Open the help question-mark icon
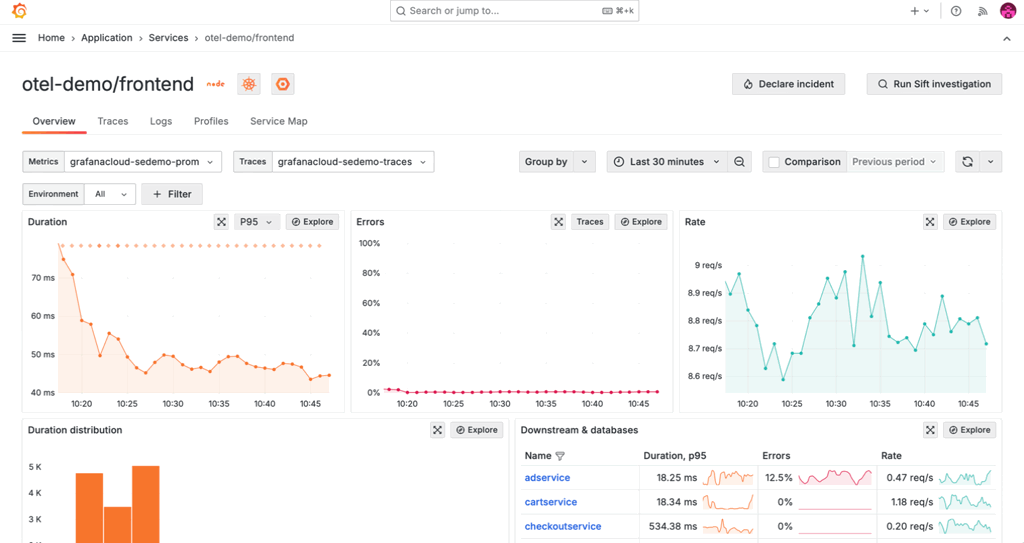The width and height of the screenshot is (1024, 543). click(956, 11)
